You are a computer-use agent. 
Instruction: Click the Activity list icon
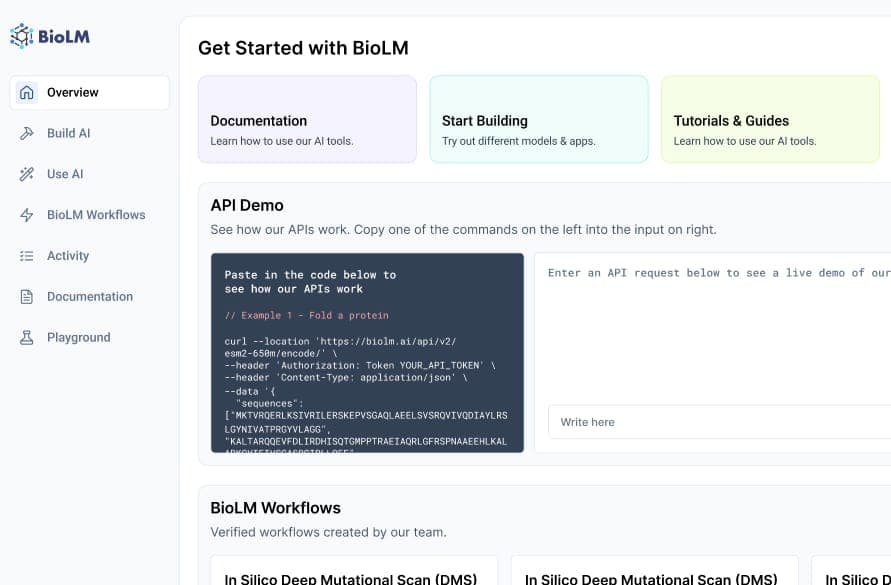pos(27,256)
